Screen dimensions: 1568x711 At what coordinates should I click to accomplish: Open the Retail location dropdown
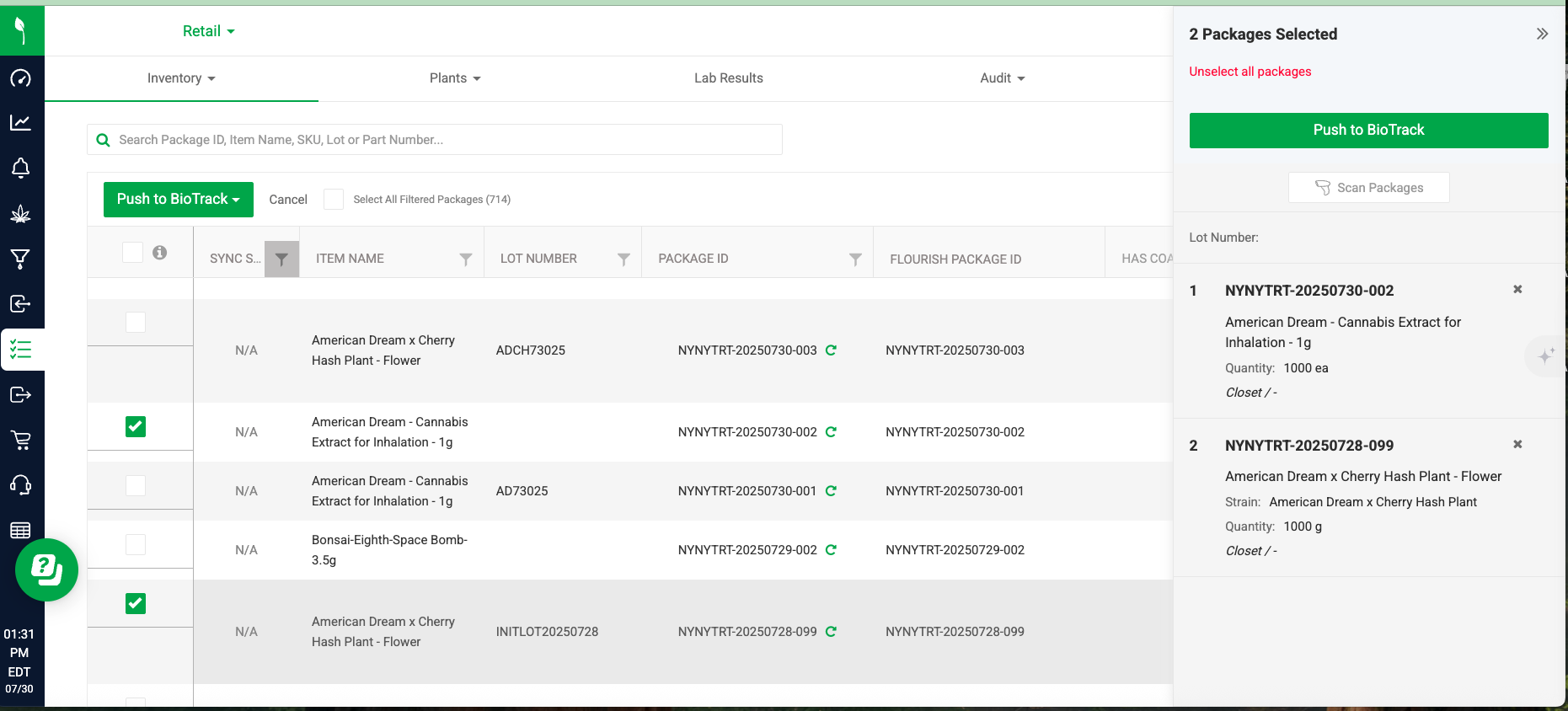(209, 31)
